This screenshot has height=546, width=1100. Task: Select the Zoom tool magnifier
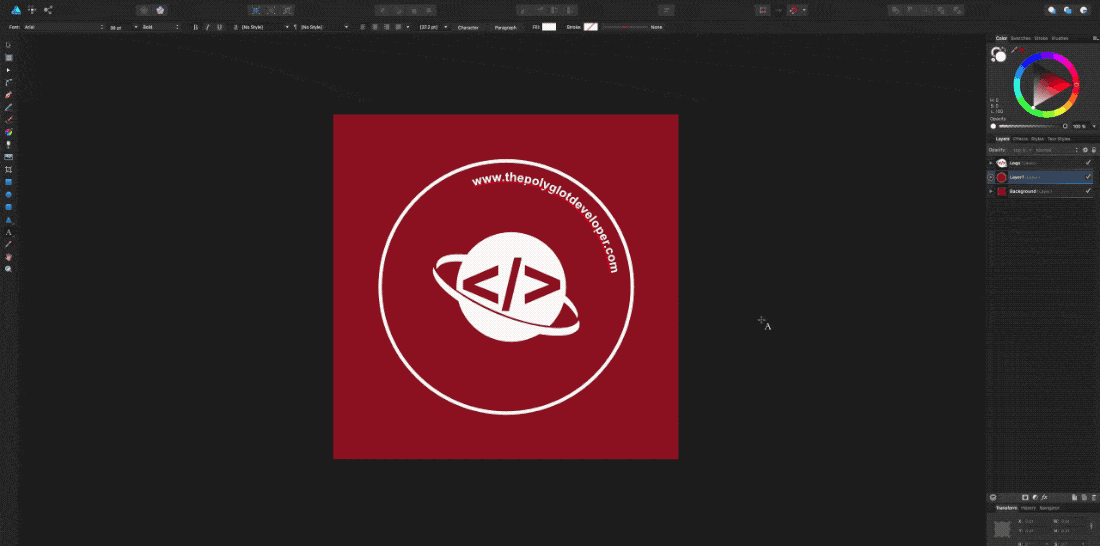pyautogui.click(x=9, y=269)
